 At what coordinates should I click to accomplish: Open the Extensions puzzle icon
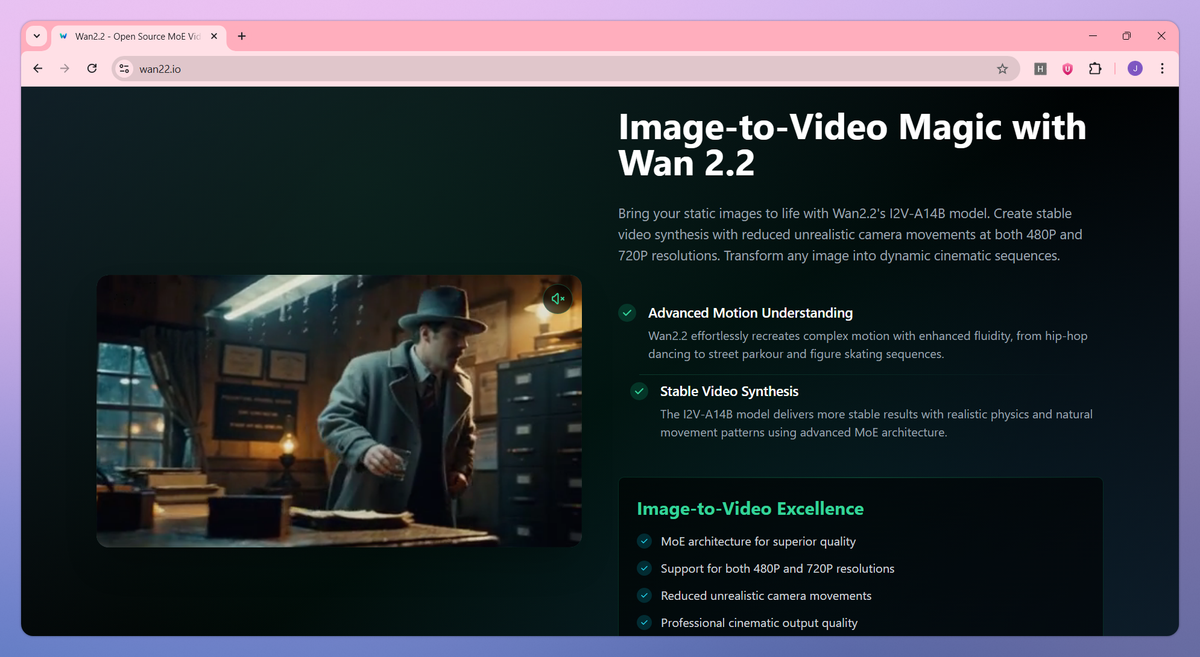coord(1095,69)
